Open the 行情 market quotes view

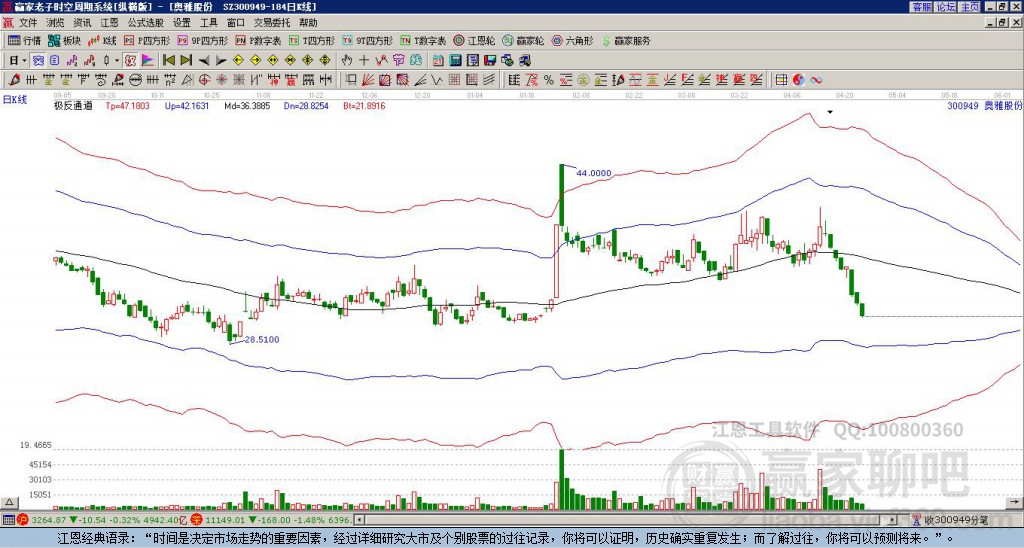click(24, 40)
